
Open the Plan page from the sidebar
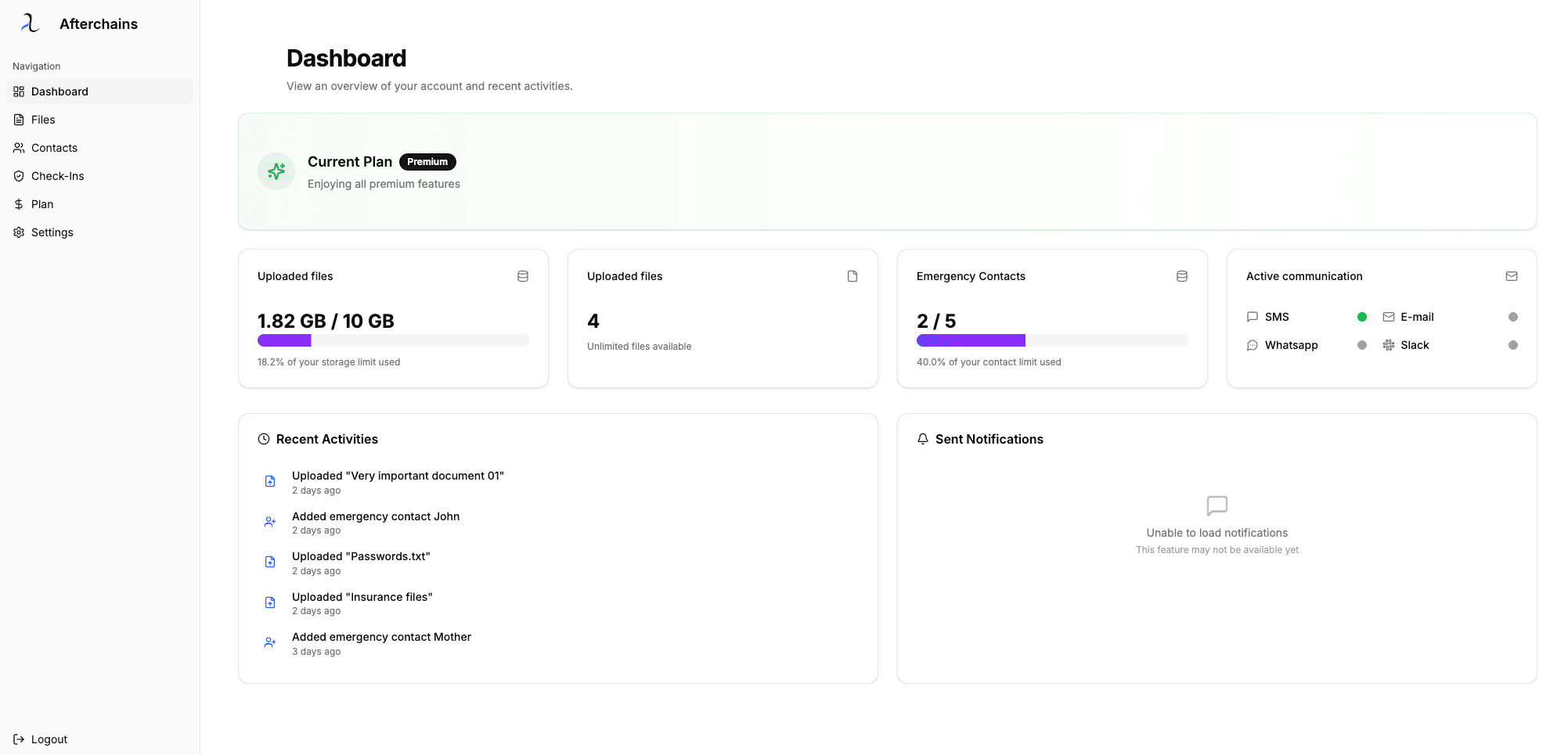[x=41, y=203]
